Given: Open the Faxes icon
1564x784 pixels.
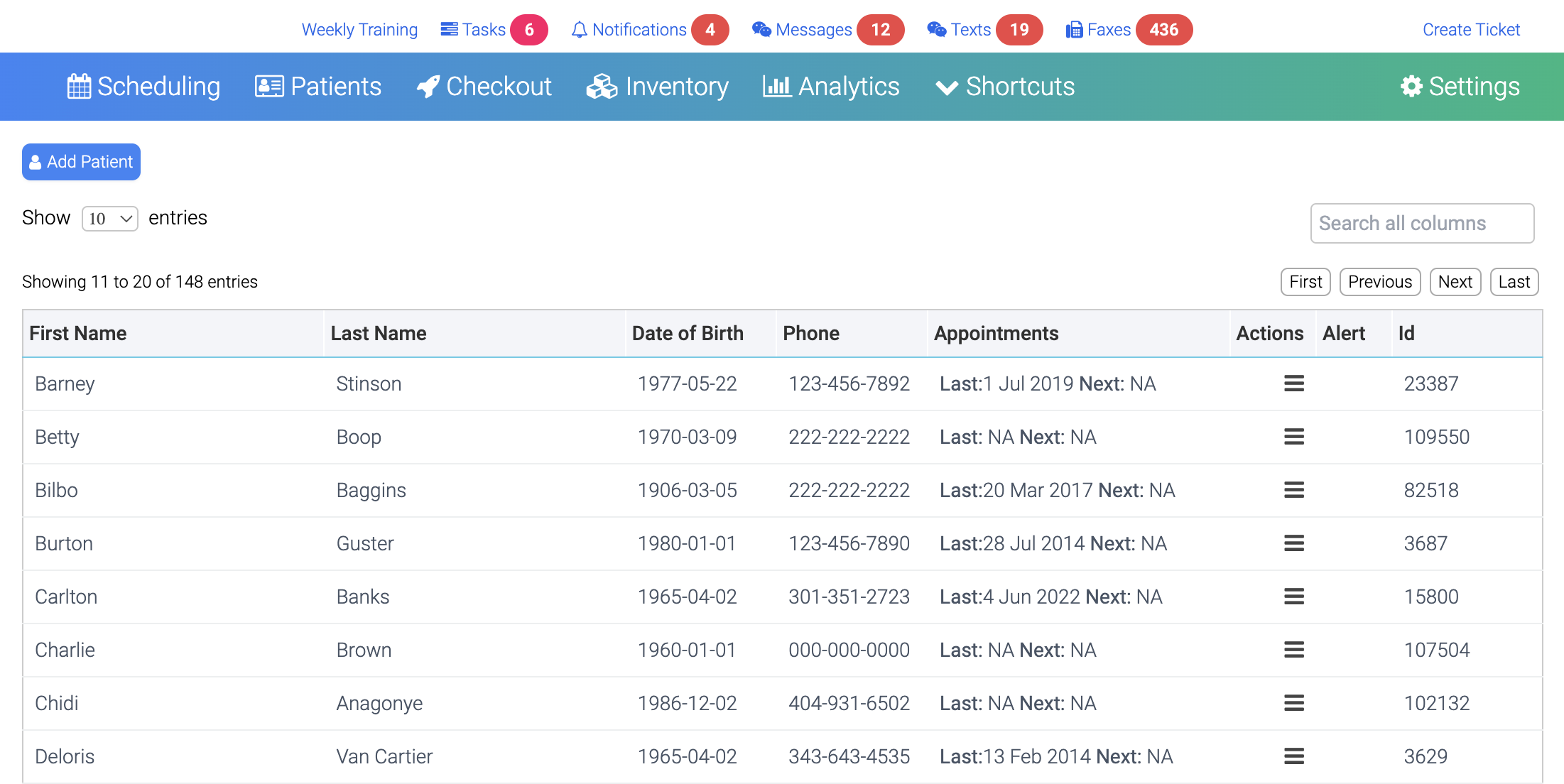Looking at the screenshot, I should 1073,29.
